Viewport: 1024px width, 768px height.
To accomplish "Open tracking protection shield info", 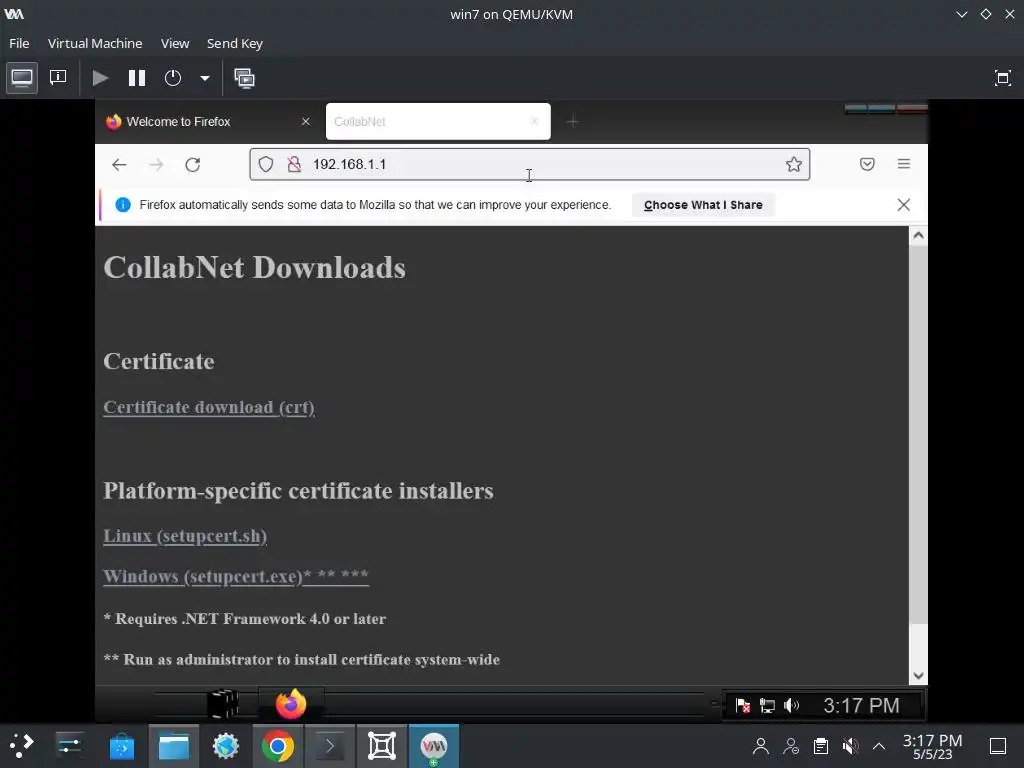I will [x=266, y=164].
